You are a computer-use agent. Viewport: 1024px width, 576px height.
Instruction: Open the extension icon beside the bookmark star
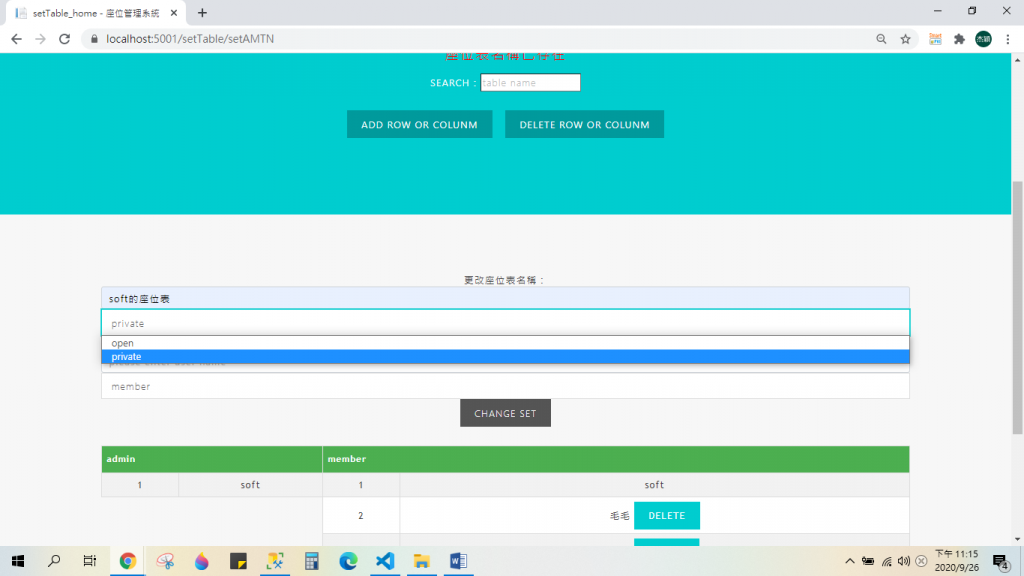tap(935, 39)
